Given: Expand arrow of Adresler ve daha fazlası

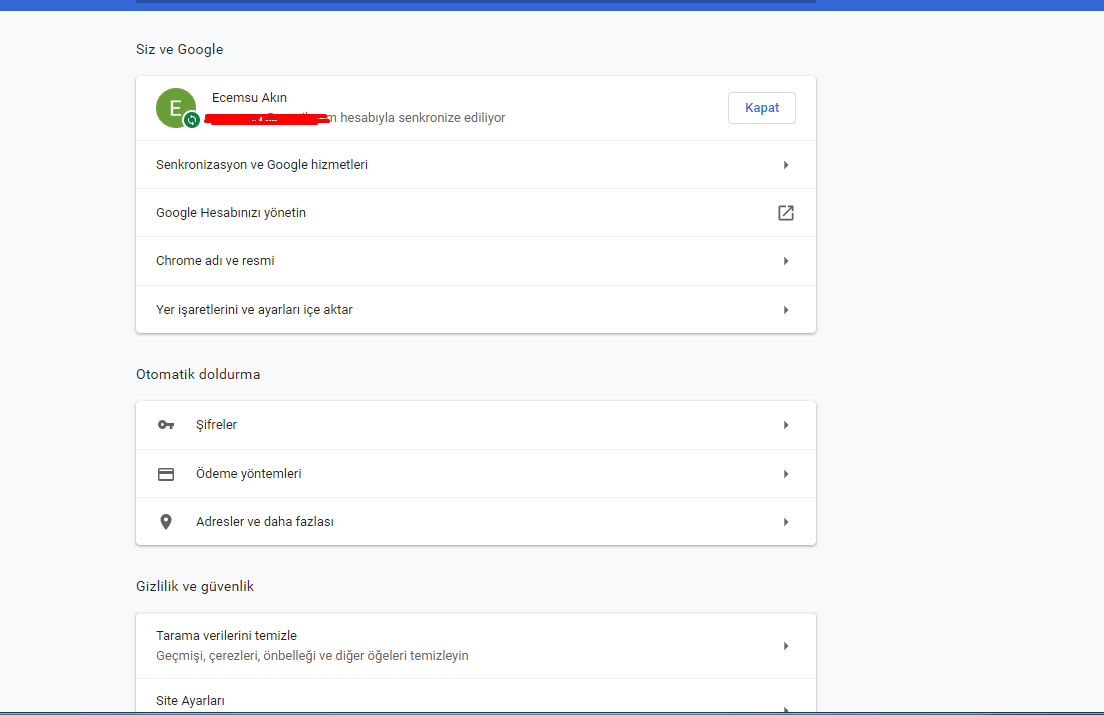Looking at the screenshot, I should [786, 521].
